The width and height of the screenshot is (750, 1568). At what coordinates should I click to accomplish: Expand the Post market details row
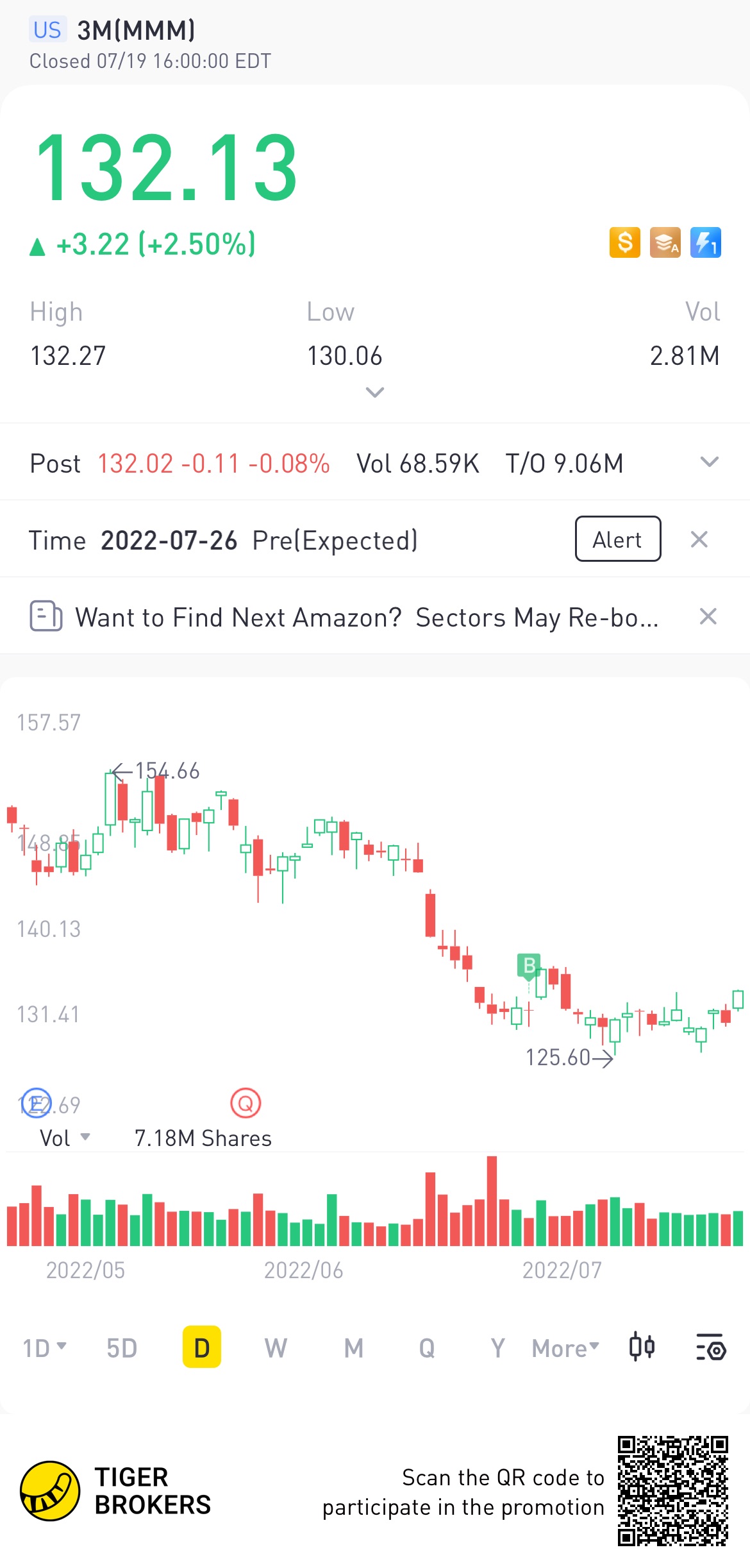(x=709, y=462)
